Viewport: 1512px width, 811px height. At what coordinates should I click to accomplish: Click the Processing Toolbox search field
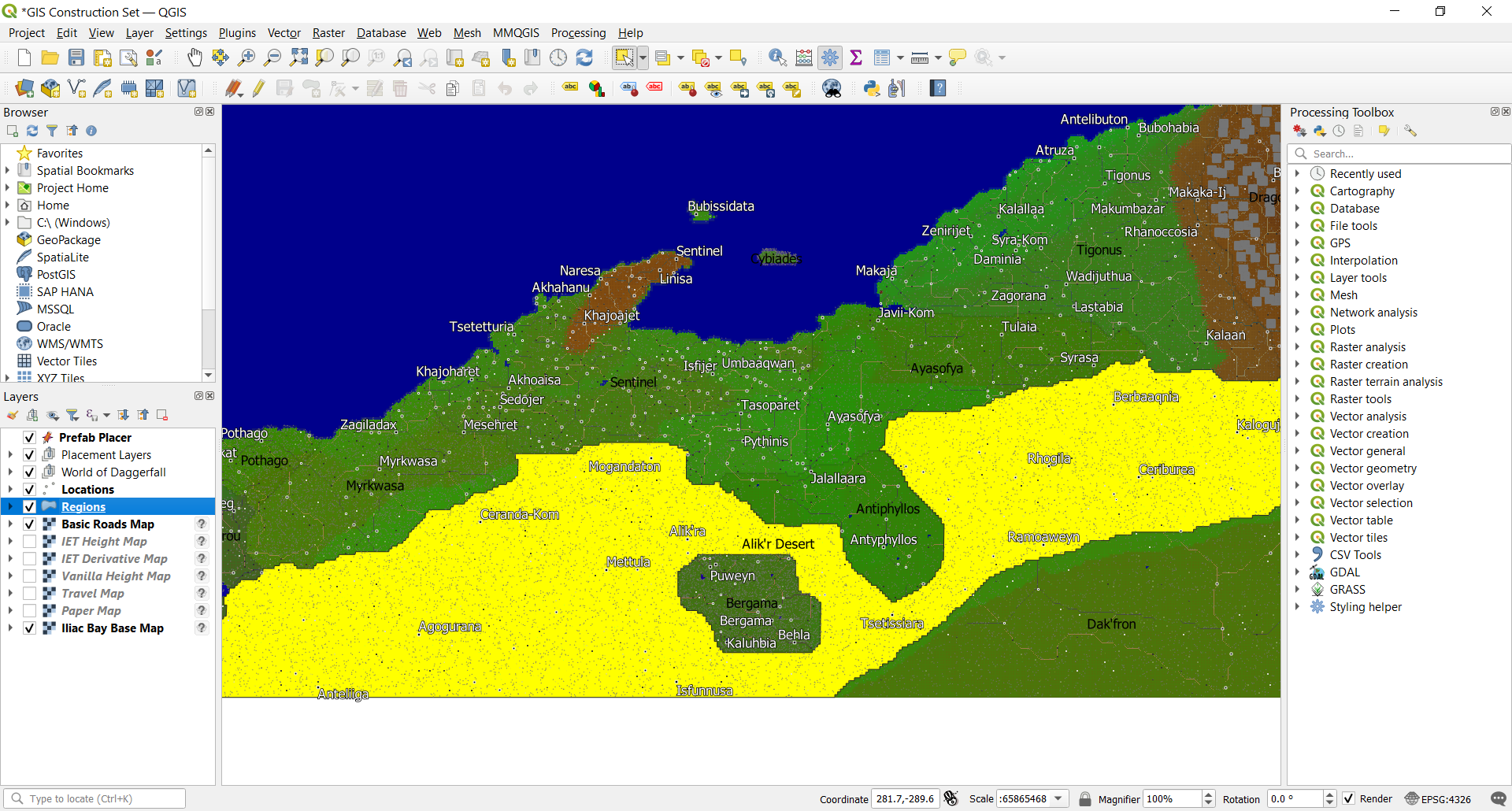(x=1399, y=154)
